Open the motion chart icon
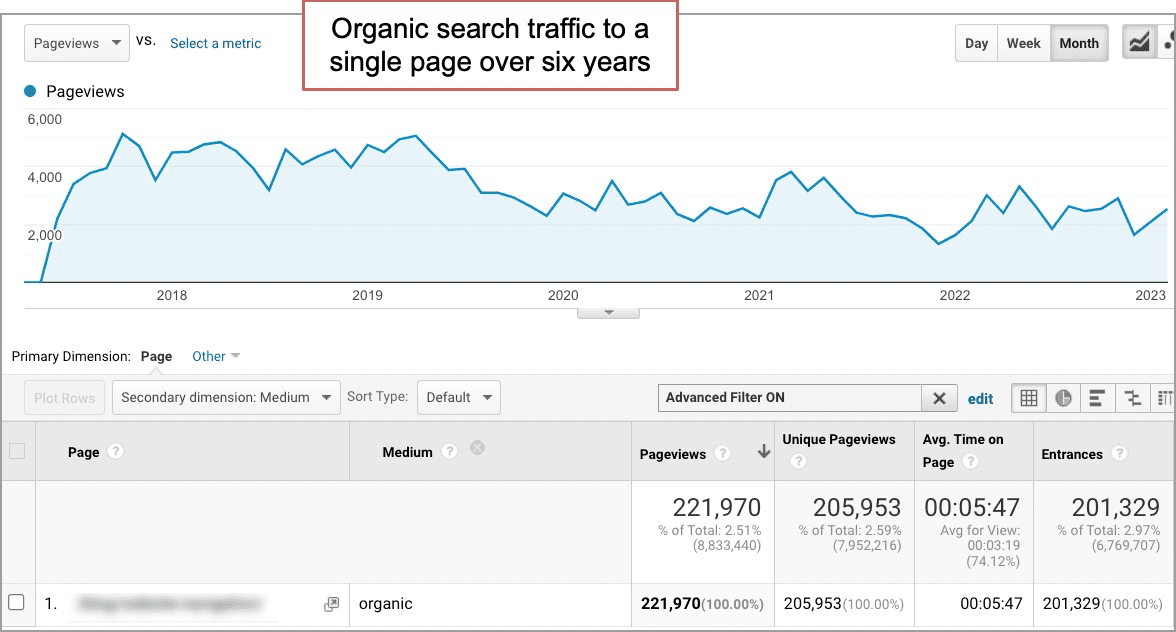Viewport: 1176px width, 632px height. (1170, 43)
